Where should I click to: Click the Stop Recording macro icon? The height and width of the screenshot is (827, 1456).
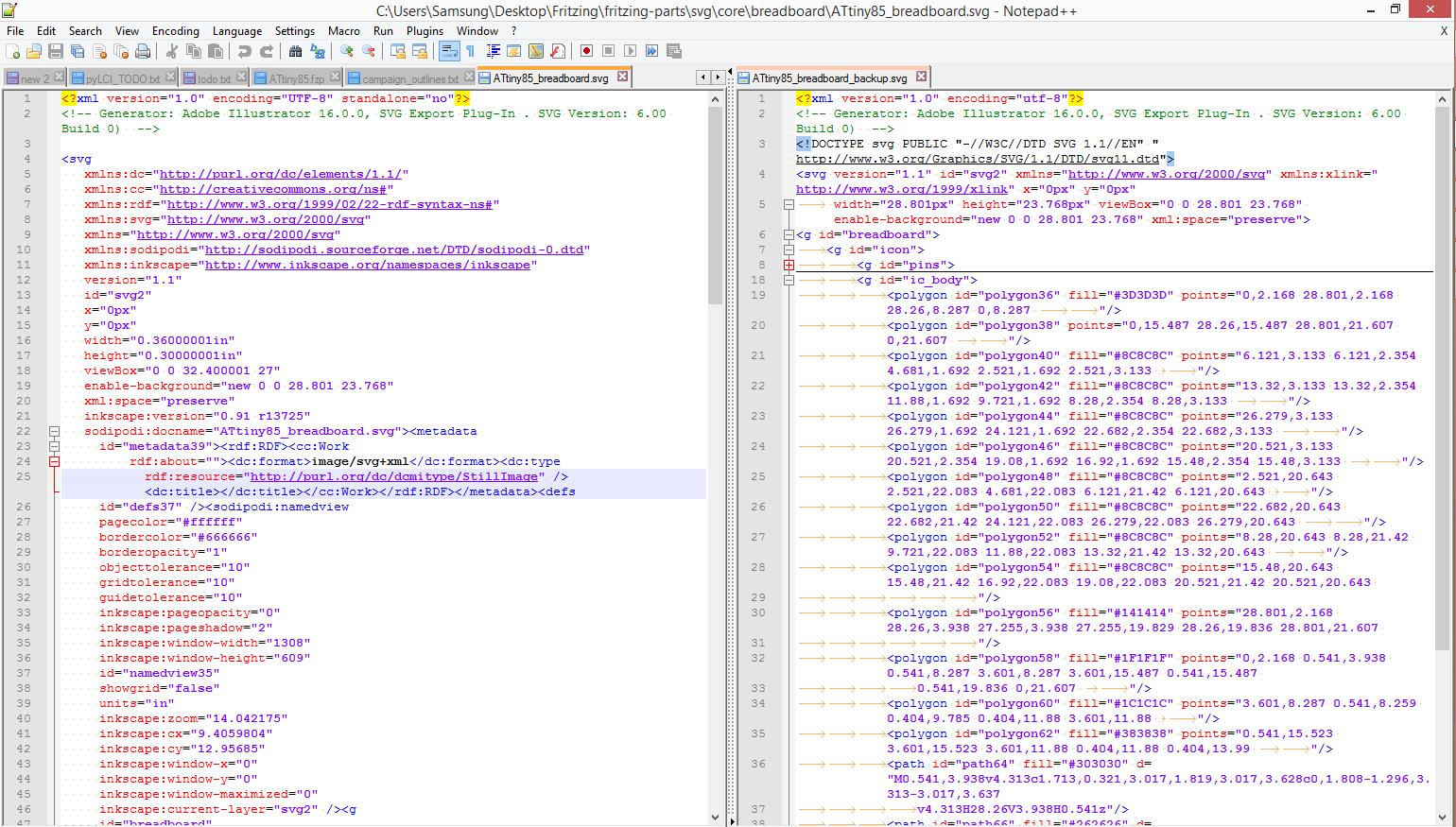coord(609,51)
